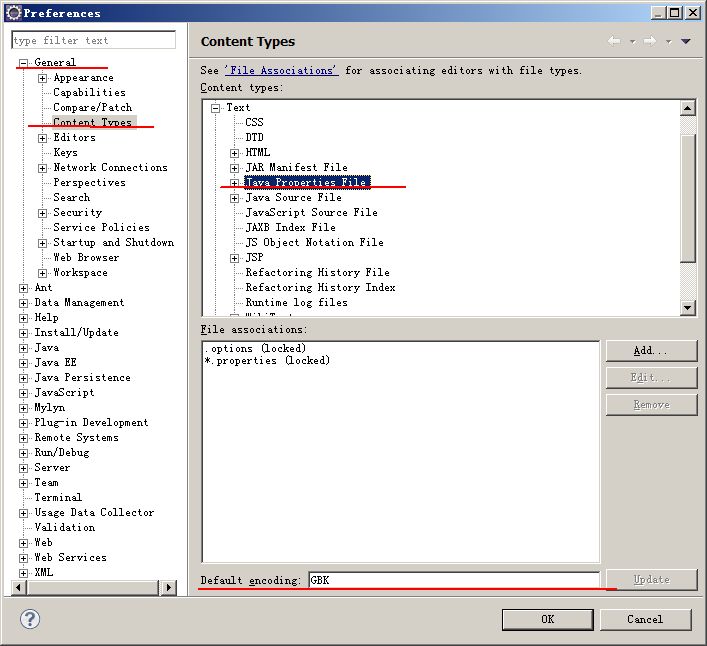Expand the Java Properties File node
The width and height of the screenshot is (707, 646).
coord(234,183)
